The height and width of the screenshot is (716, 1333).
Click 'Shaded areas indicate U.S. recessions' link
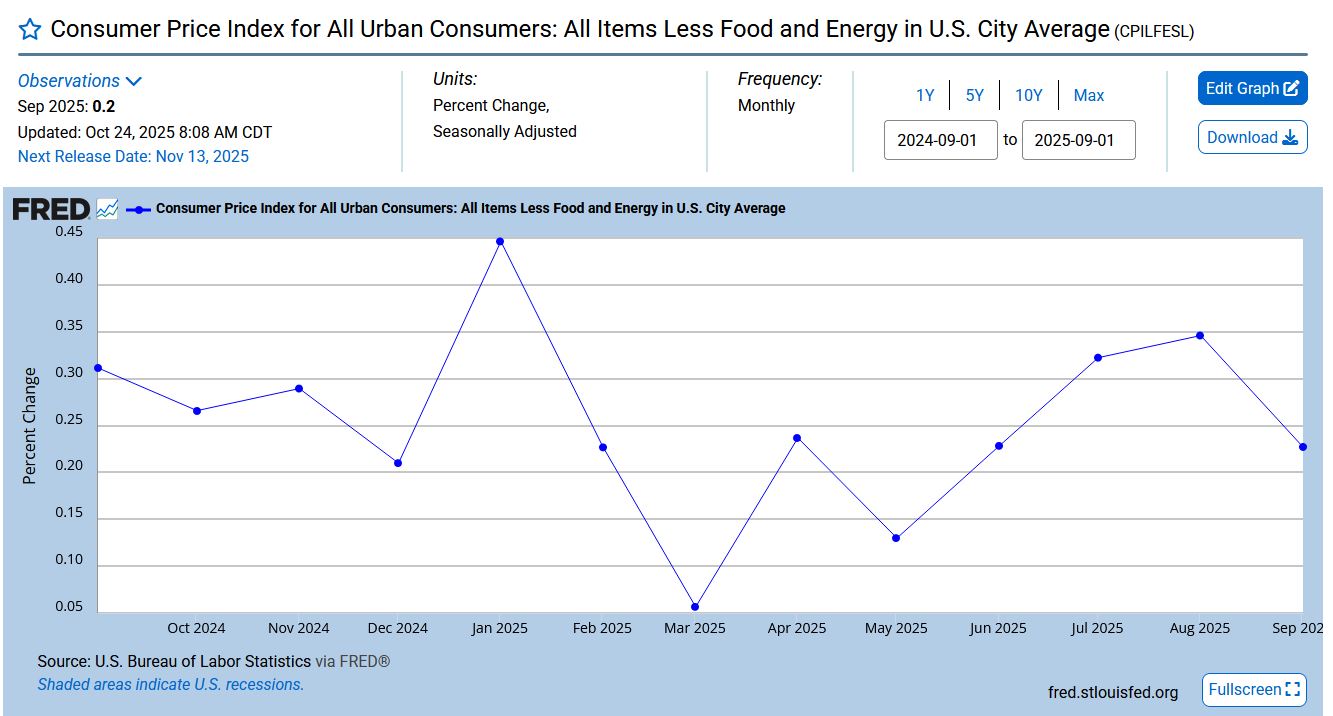170,685
